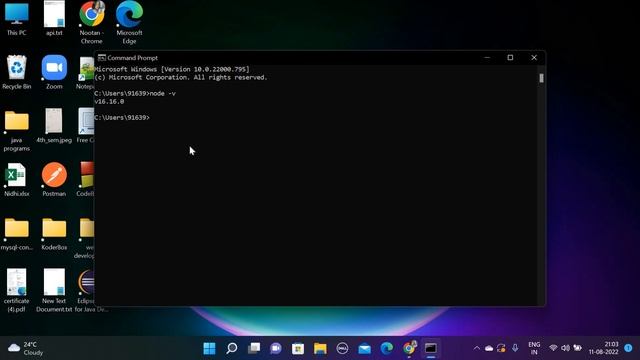This screenshot has width=640, height=360.
Task: Open Wi-Fi network tray icon
Action: tap(553, 348)
